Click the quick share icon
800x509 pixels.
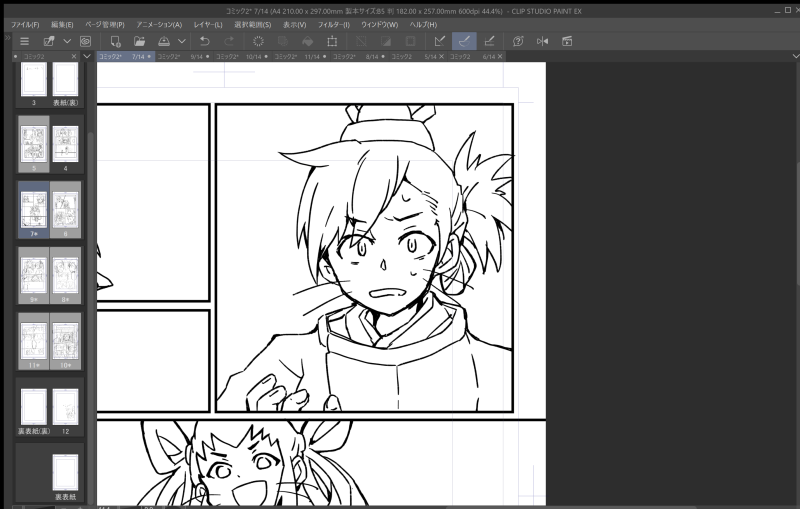tap(85, 41)
